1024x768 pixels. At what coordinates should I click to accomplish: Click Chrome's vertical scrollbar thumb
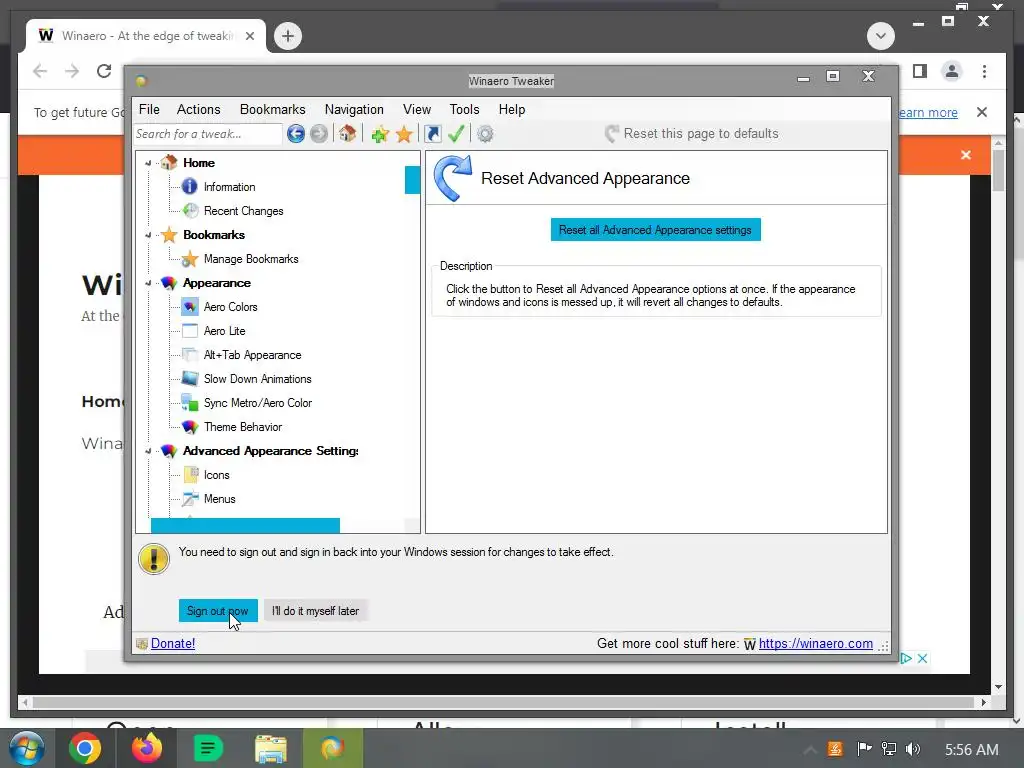[999, 171]
